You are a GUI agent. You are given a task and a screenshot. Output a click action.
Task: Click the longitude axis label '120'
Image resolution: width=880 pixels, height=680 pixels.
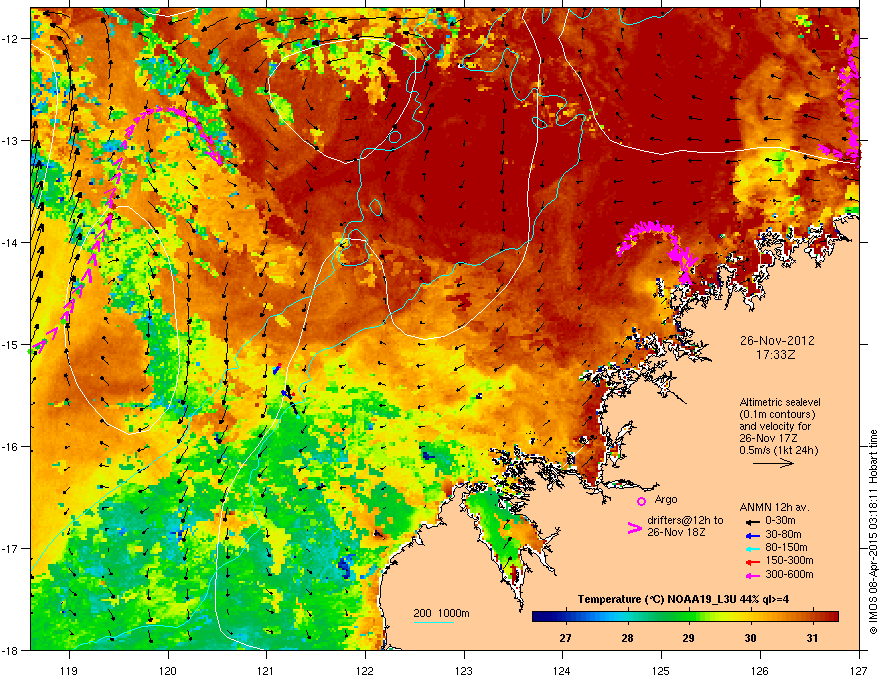point(168,670)
